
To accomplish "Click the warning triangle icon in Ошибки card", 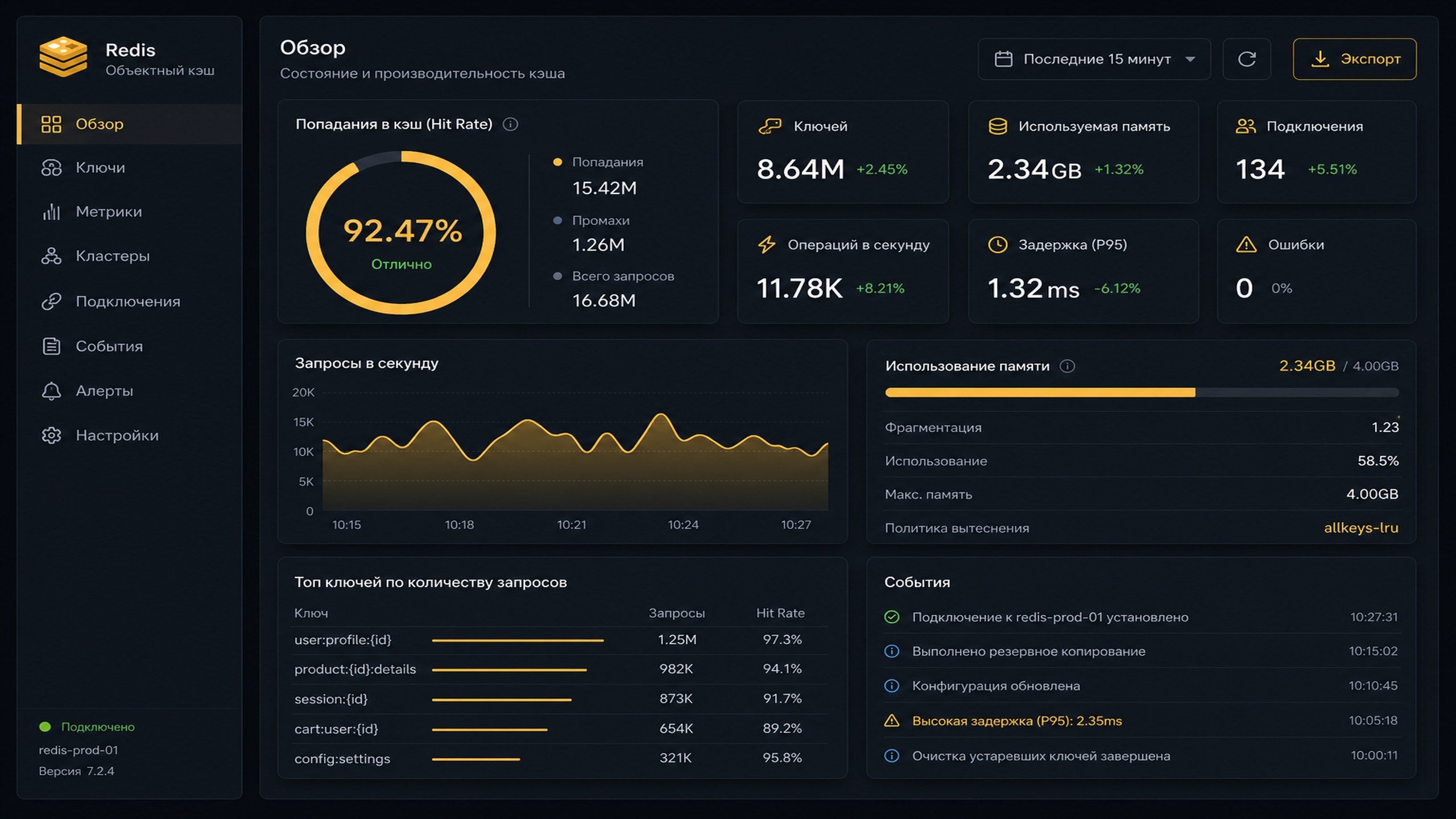I will pos(1246,245).
